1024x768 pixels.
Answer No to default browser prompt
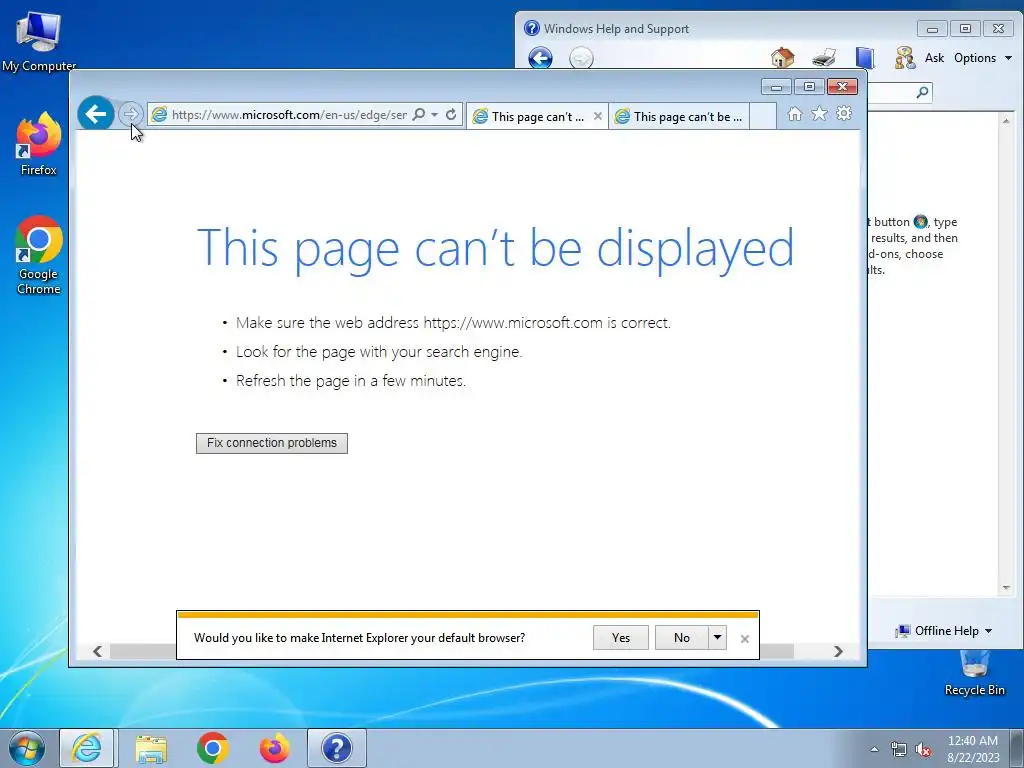(681, 637)
